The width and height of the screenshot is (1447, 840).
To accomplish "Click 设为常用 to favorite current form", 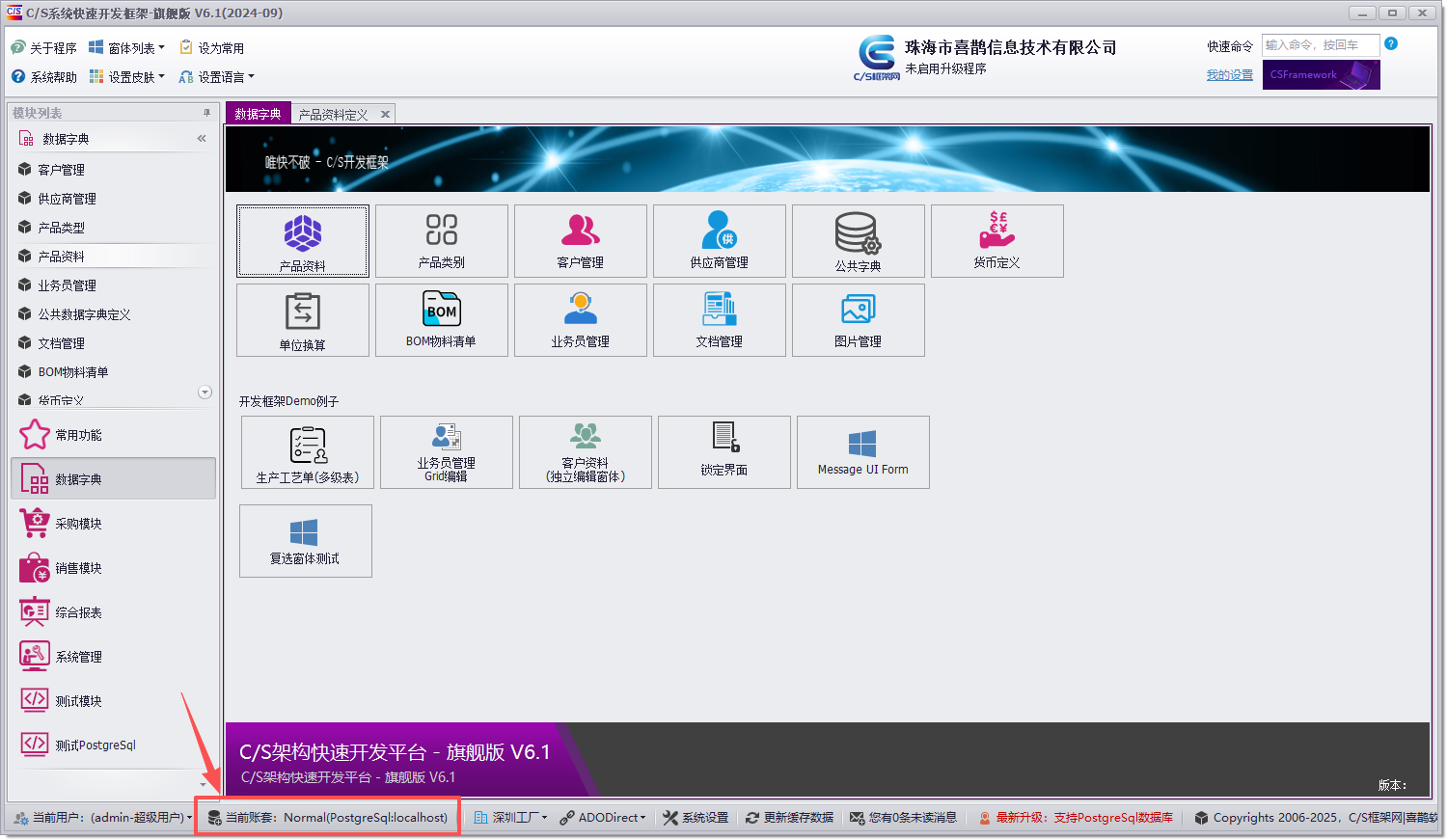I will tap(212, 46).
